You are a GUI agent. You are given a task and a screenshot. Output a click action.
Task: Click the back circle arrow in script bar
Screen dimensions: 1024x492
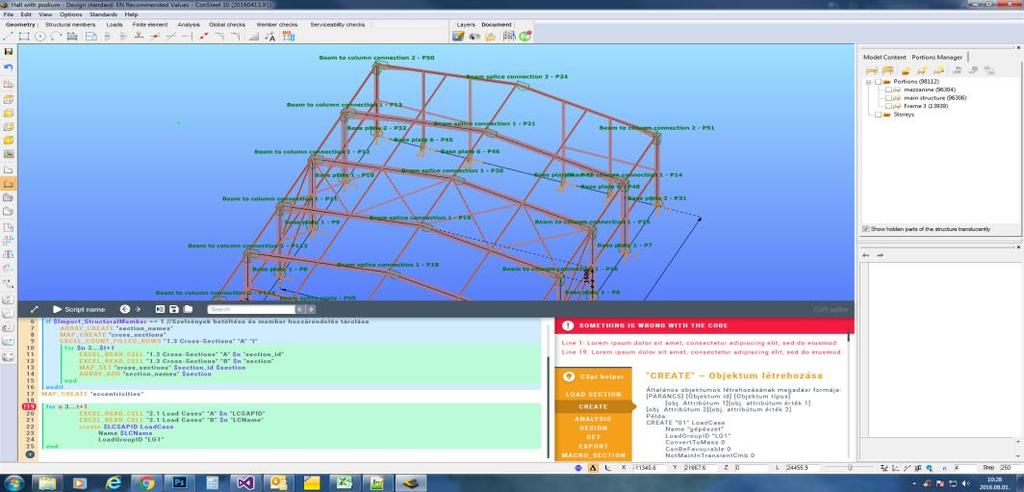[125, 309]
